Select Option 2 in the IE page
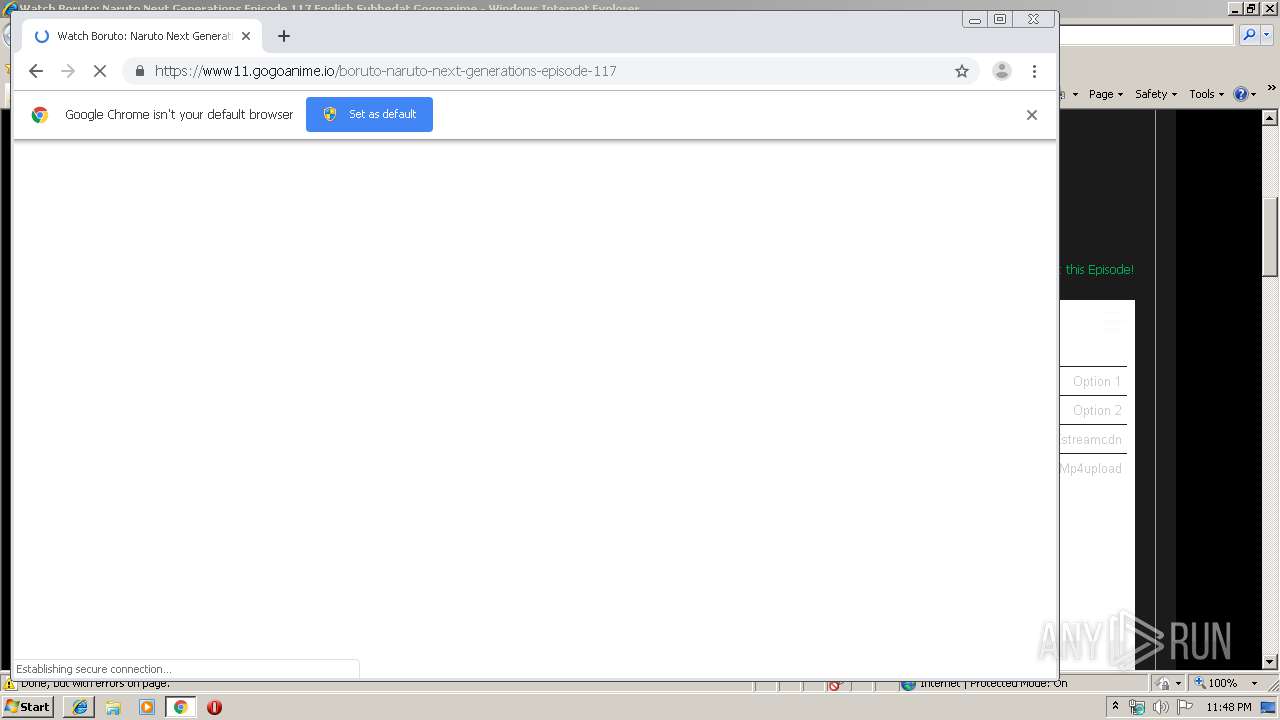This screenshot has height=720, width=1280. (1096, 410)
